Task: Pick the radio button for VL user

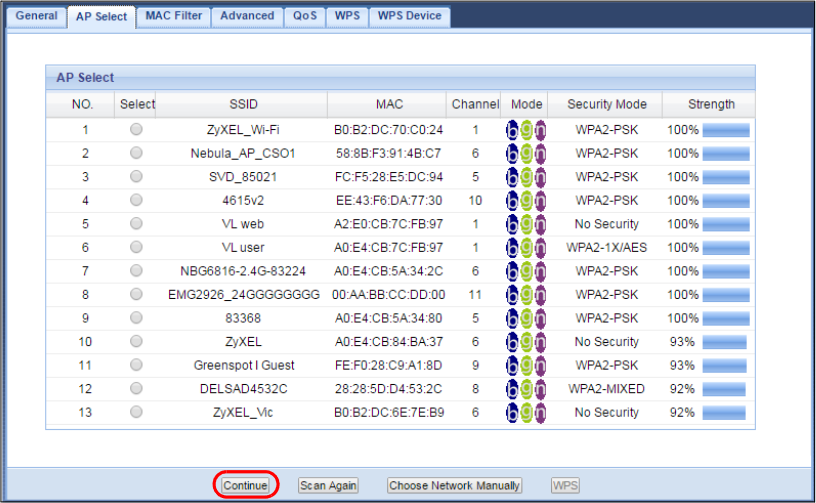Action: pyautogui.click(x=136, y=247)
